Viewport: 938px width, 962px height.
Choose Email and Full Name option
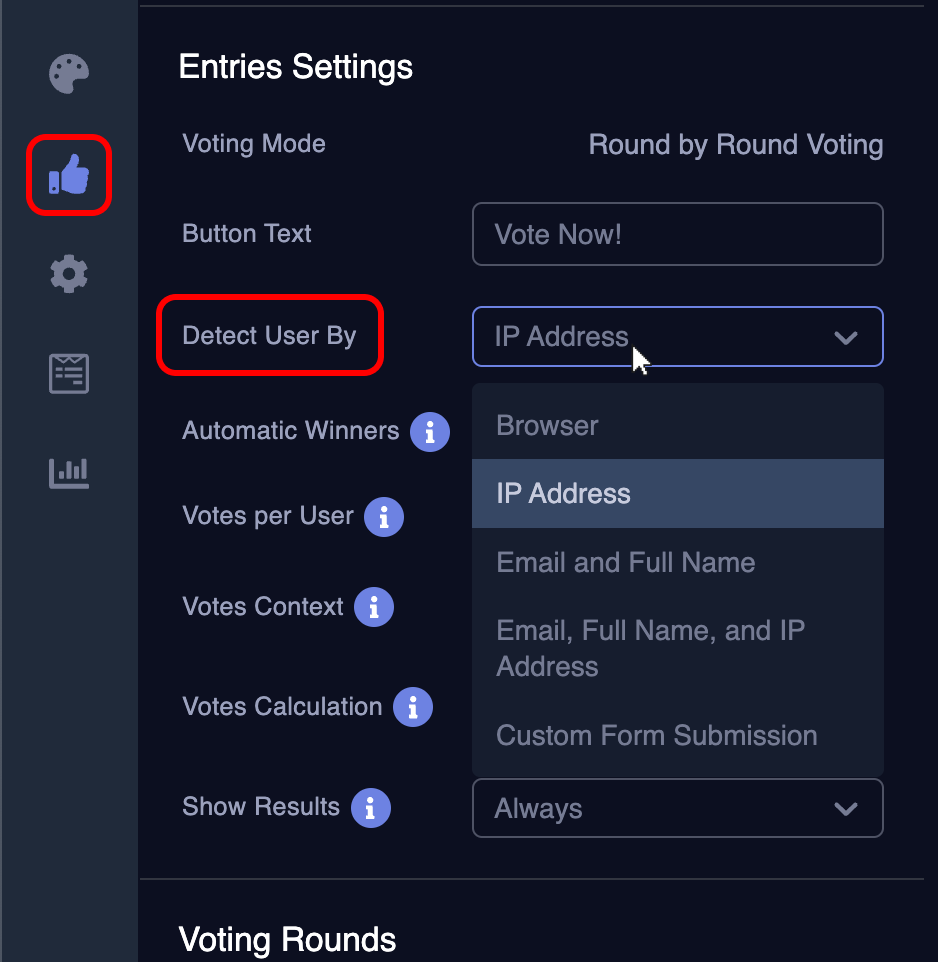(625, 562)
